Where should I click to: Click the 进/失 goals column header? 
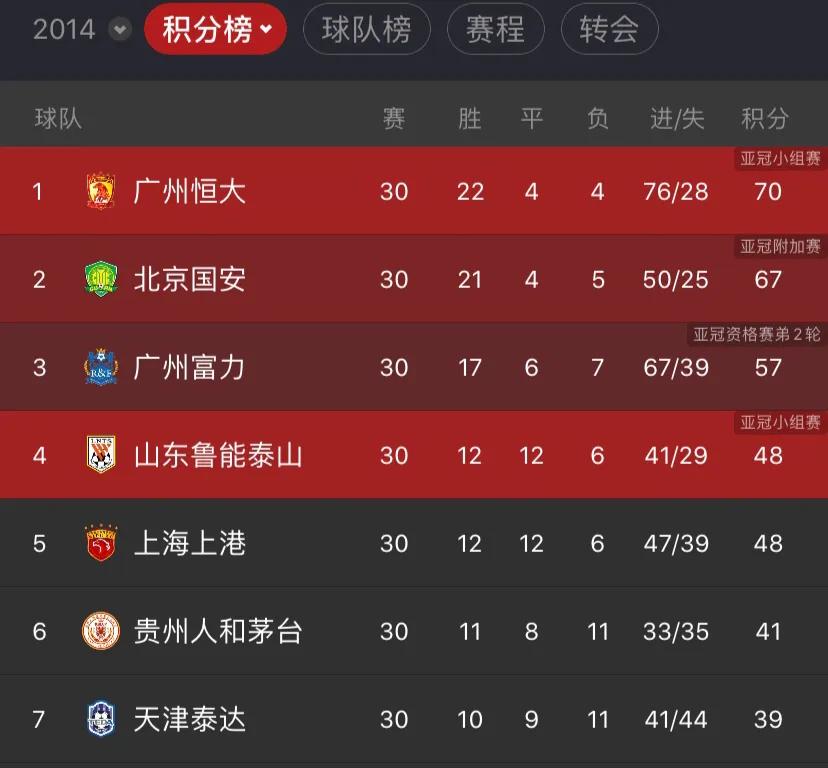pos(677,119)
